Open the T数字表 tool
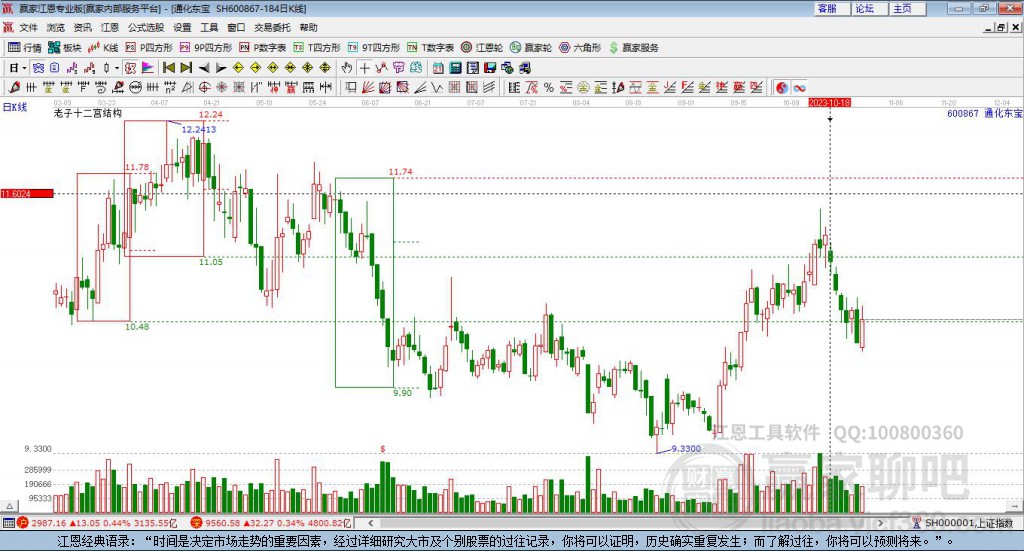The width and height of the screenshot is (1024, 551). tap(430, 48)
